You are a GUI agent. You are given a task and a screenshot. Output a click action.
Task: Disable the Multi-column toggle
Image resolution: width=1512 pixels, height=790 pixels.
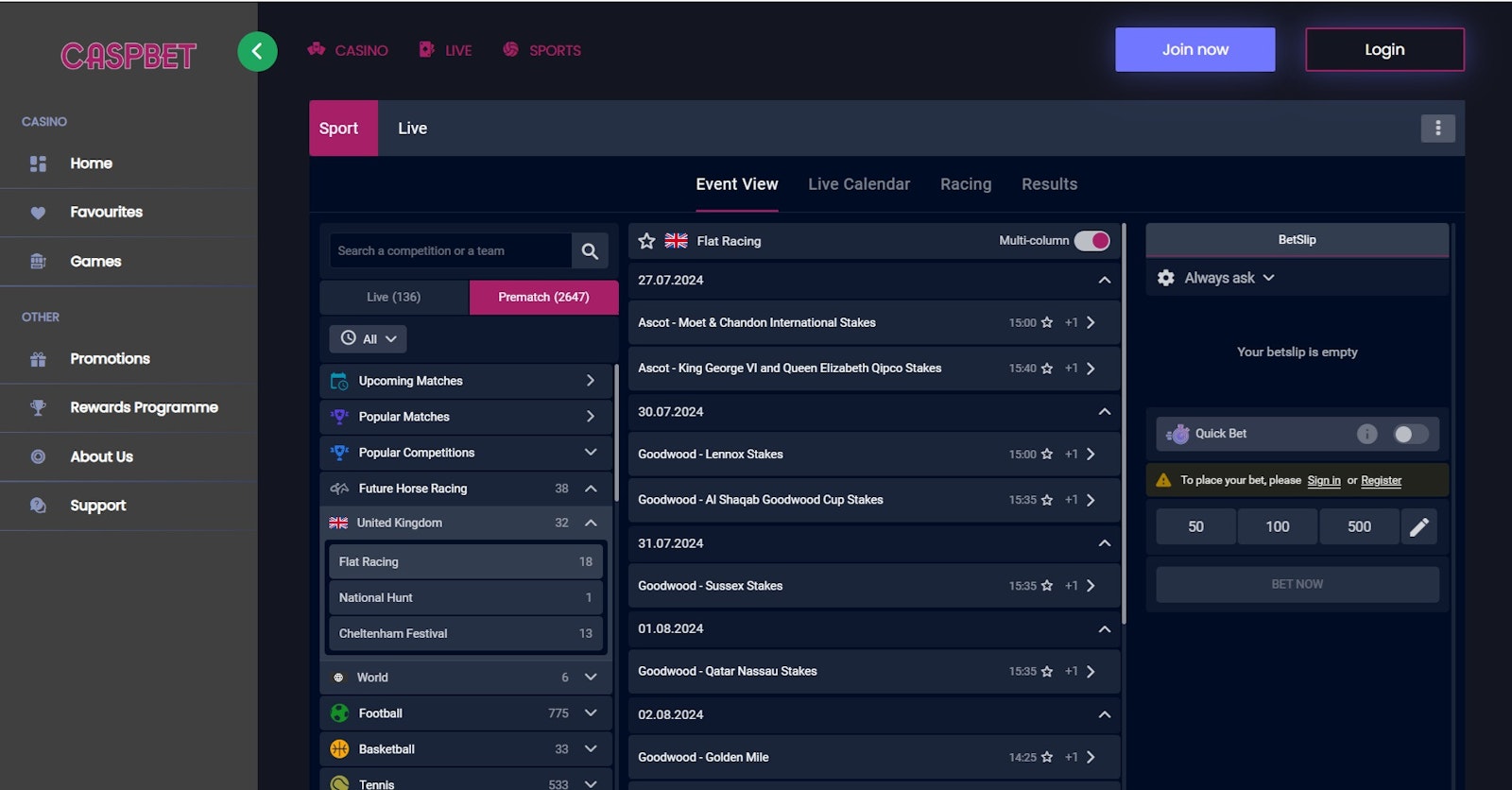(1091, 241)
